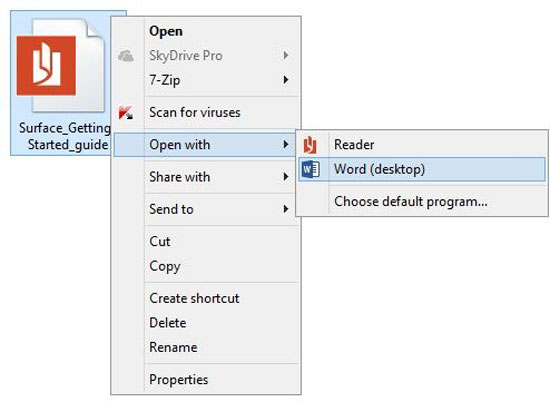
Task: Expand the Send to submenu arrow
Action: [286, 209]
